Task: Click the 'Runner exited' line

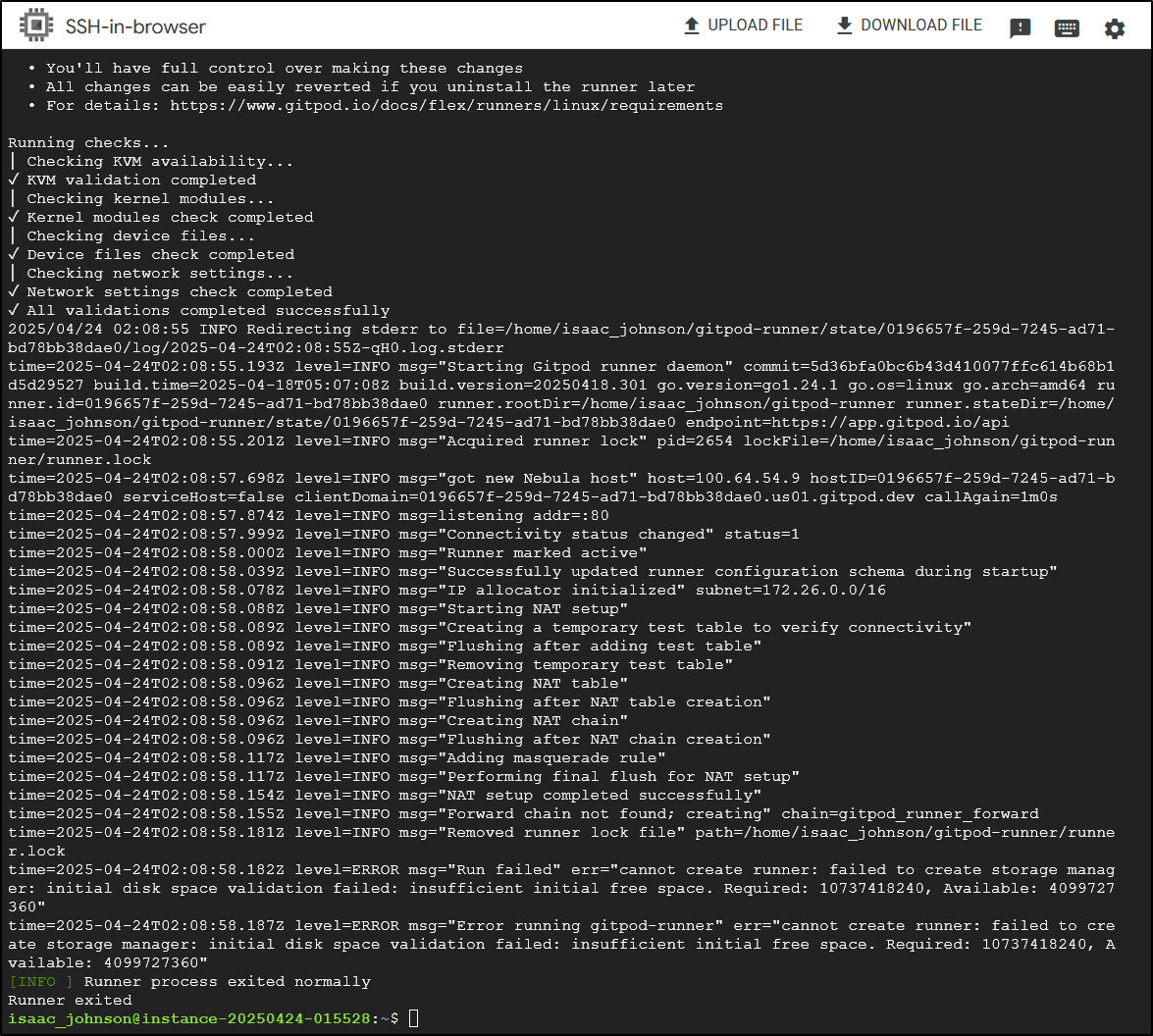Action: pyautogui.click(x=70, y=1000)
